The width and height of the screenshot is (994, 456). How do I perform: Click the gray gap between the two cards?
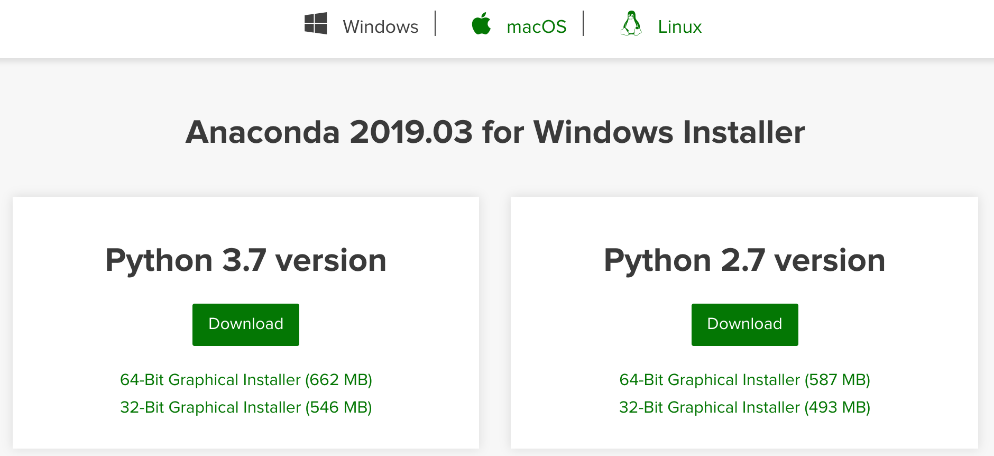[495, 320]
